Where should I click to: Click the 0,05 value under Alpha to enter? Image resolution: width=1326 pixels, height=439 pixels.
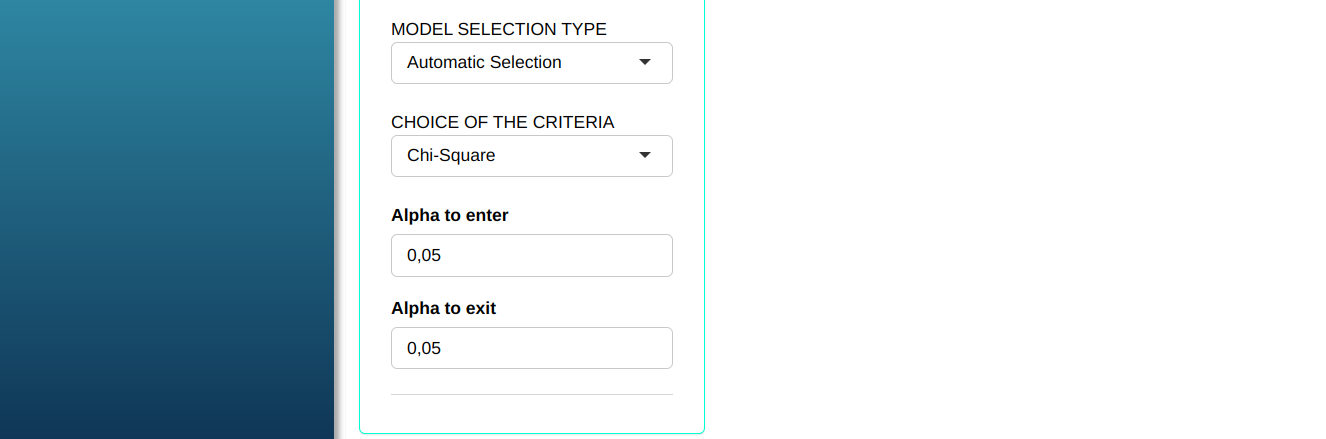424,256
